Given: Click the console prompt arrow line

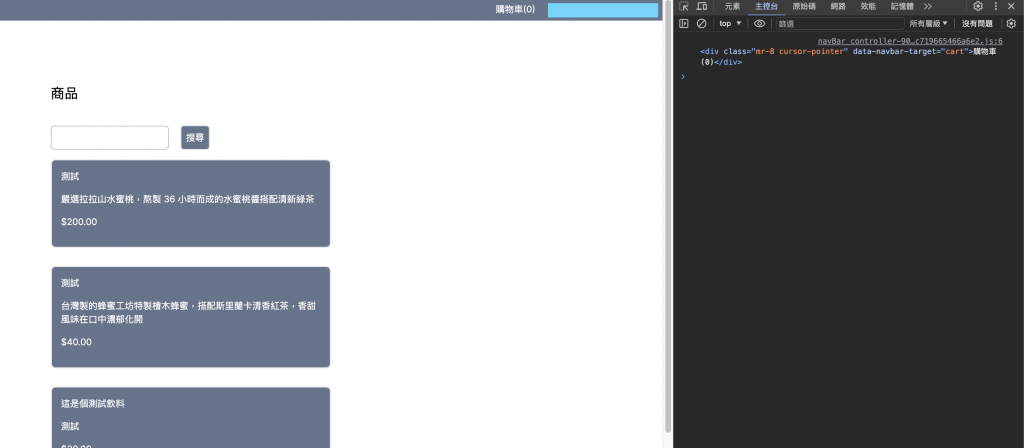Looking at the screenshot, I should click(x=683, y=76).
